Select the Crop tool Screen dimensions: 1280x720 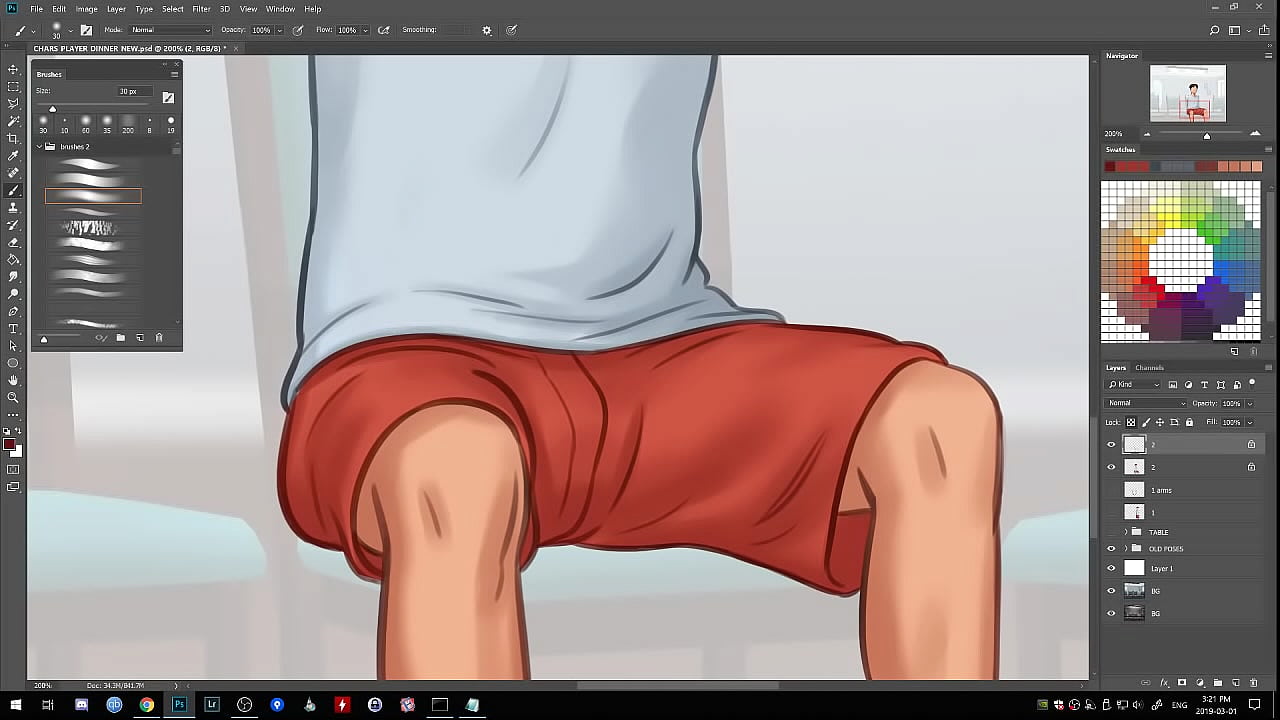click(13, 138)
